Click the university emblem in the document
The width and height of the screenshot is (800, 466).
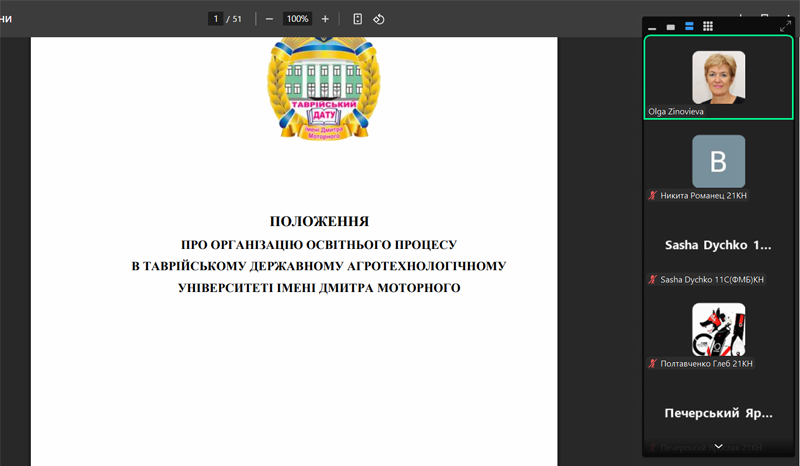pos(323,90)
